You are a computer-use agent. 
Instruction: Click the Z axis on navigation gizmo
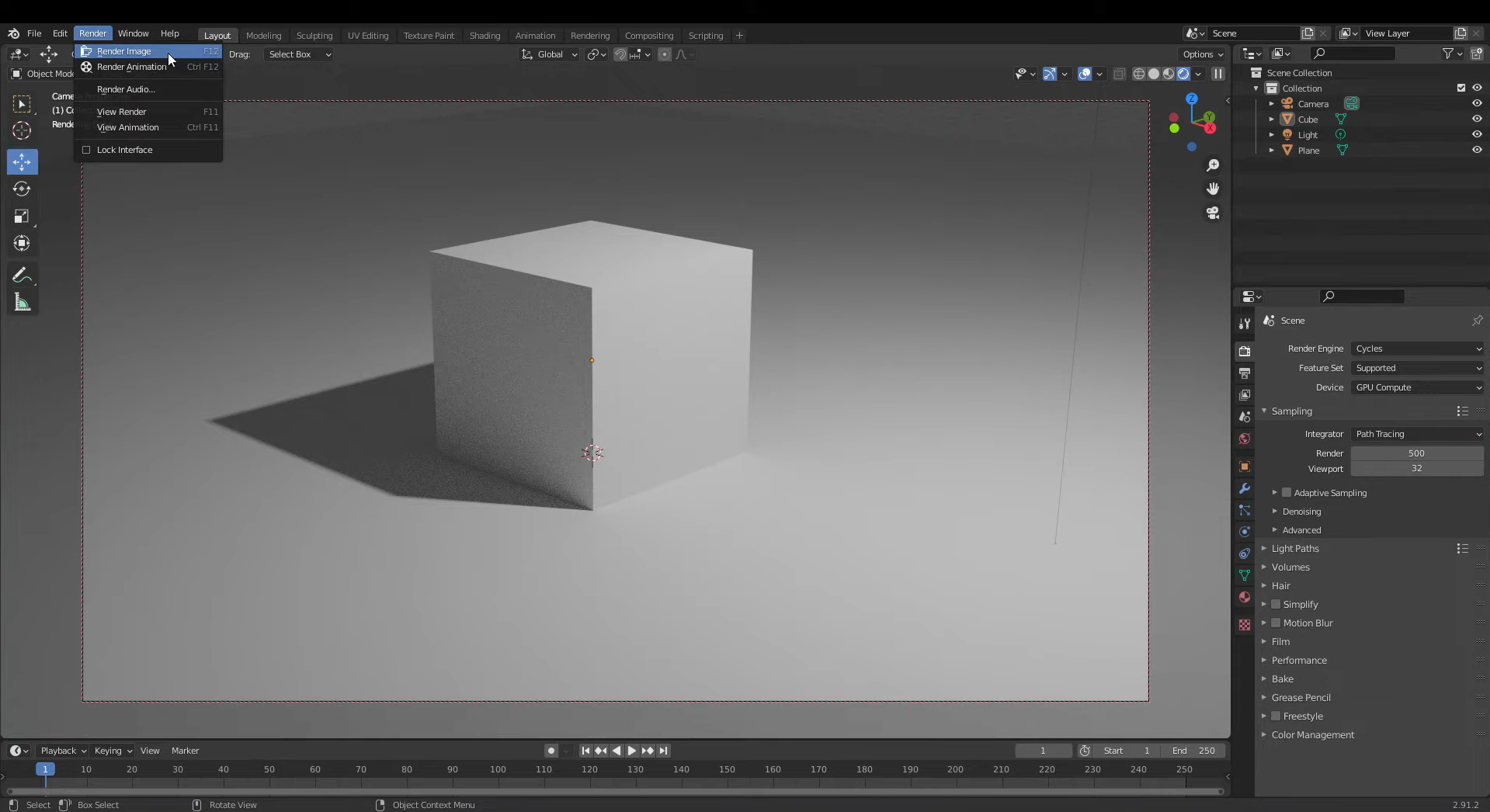click(1192, 99)
